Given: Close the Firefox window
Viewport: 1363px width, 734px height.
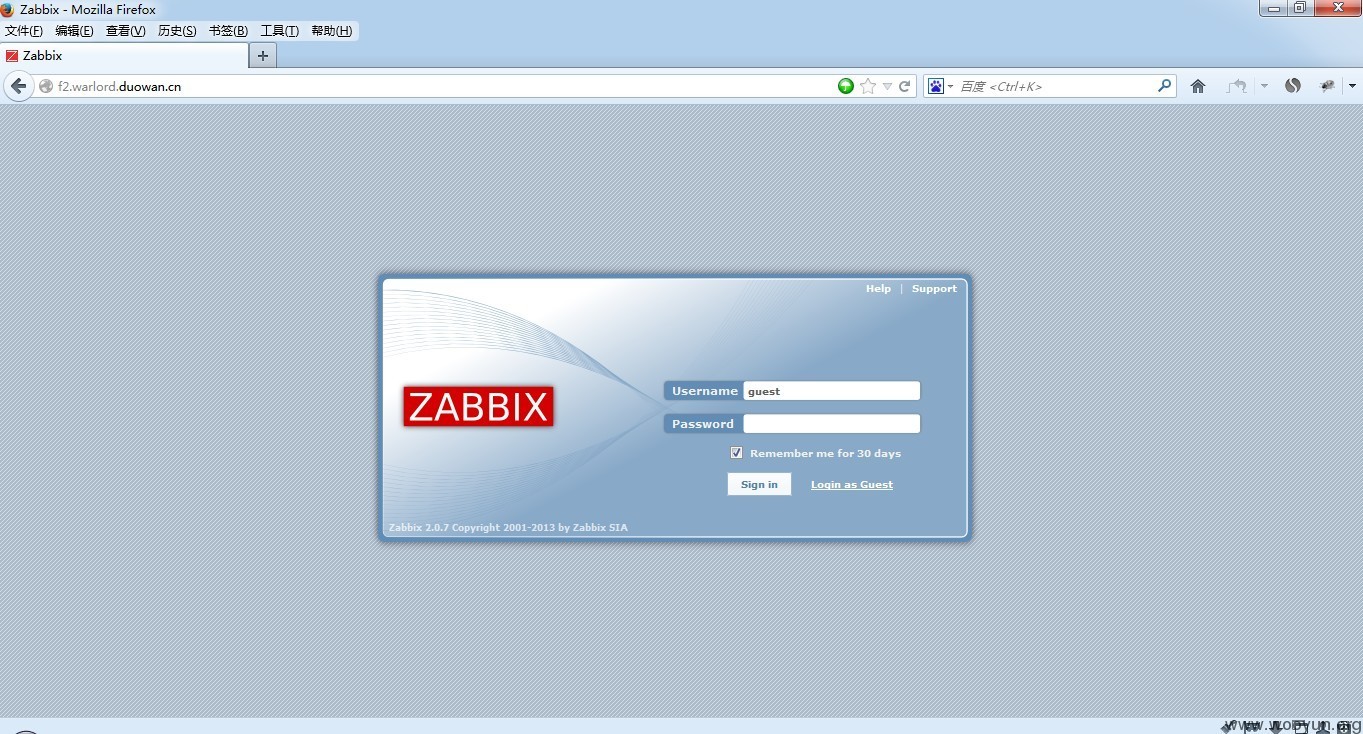Looking at the screenshot, I should tap(1337, 8).
